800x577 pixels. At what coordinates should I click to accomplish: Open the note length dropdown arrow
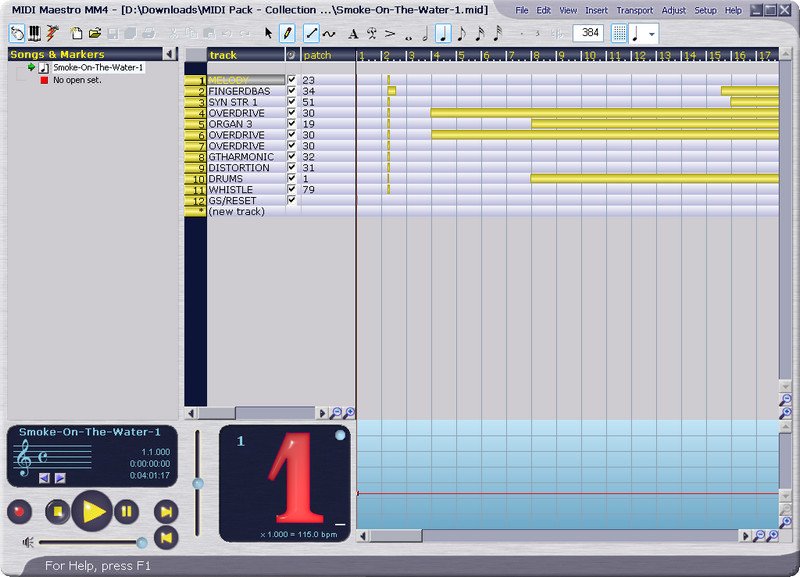coord(653,33)
